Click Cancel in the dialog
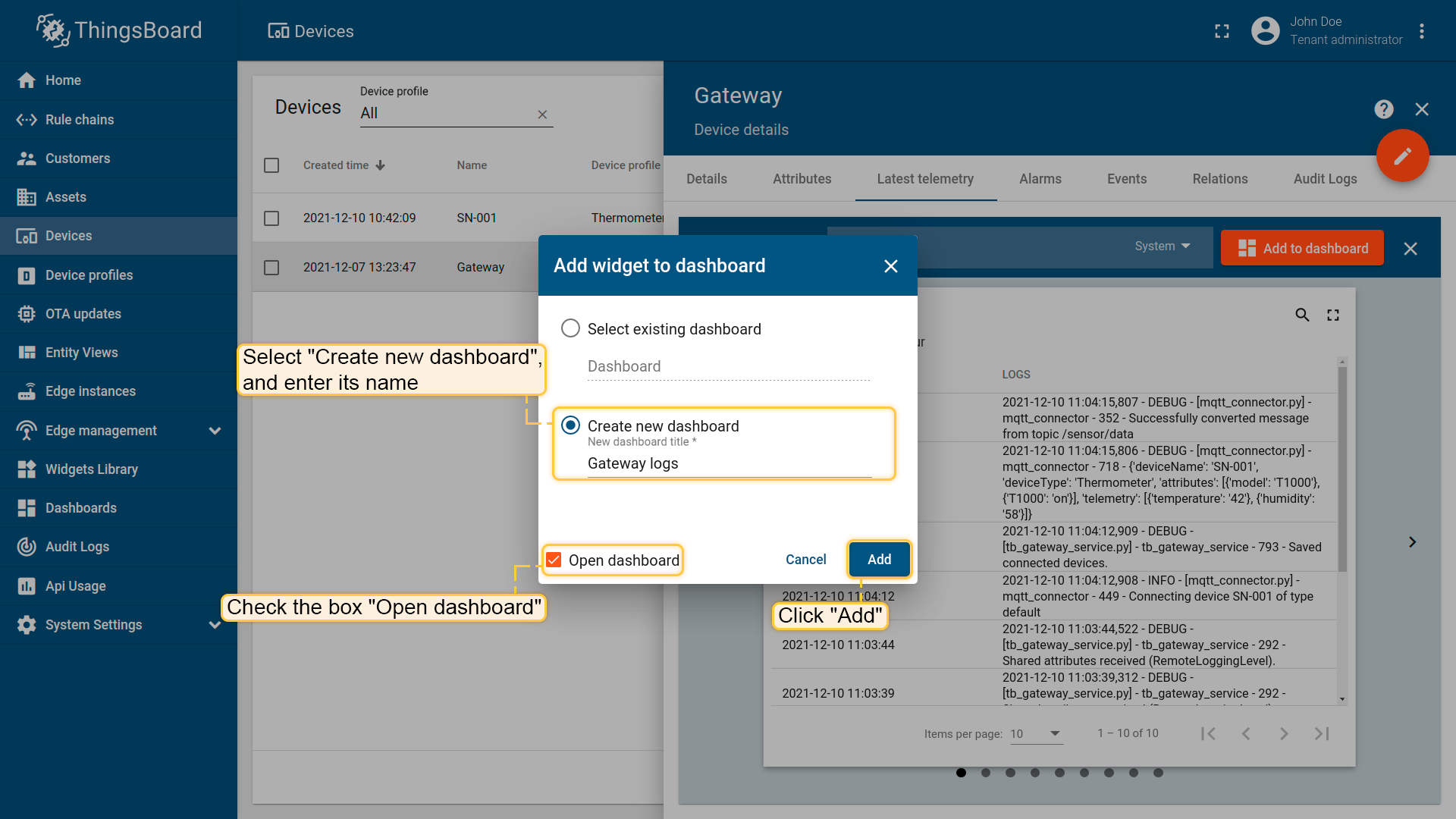The width and height of the screenshot is (1456, 819). pyautogui.click(x=806, y=560)
